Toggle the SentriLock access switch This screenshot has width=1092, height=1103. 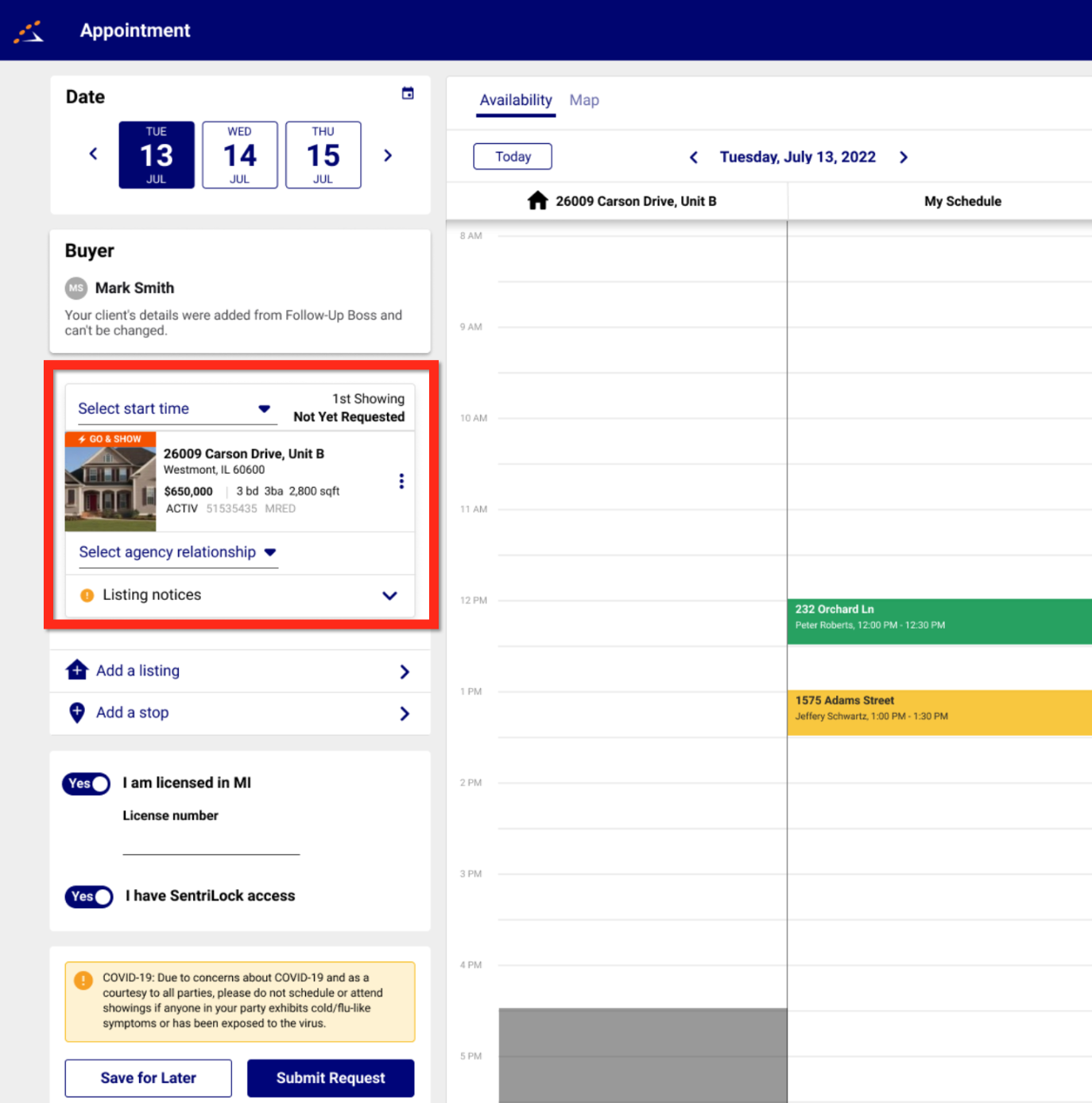pyautogui.click(x=89, y=896)
